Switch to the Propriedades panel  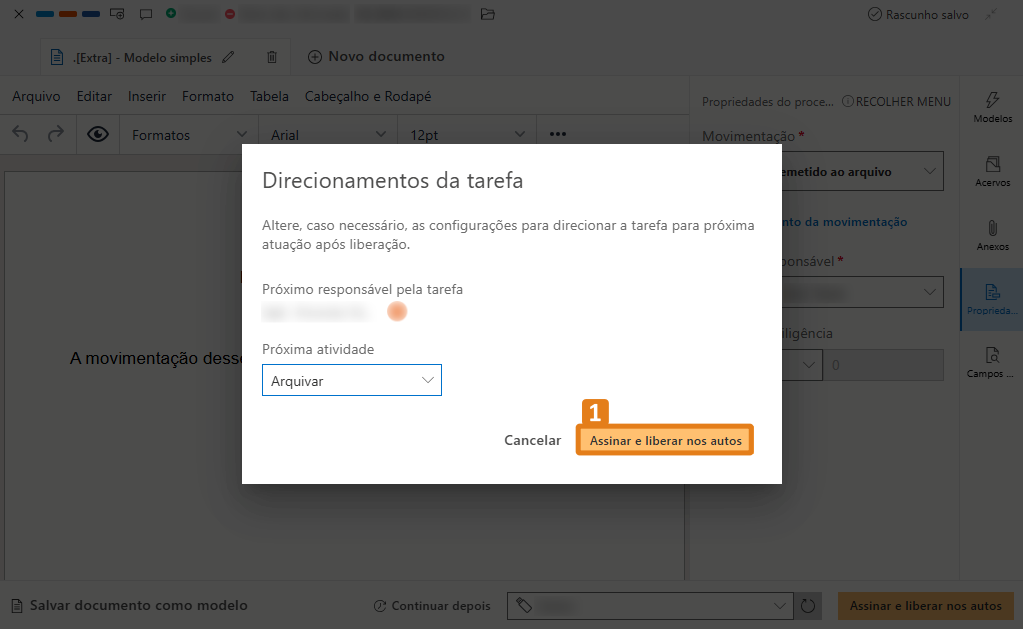(x=991, y=298)
